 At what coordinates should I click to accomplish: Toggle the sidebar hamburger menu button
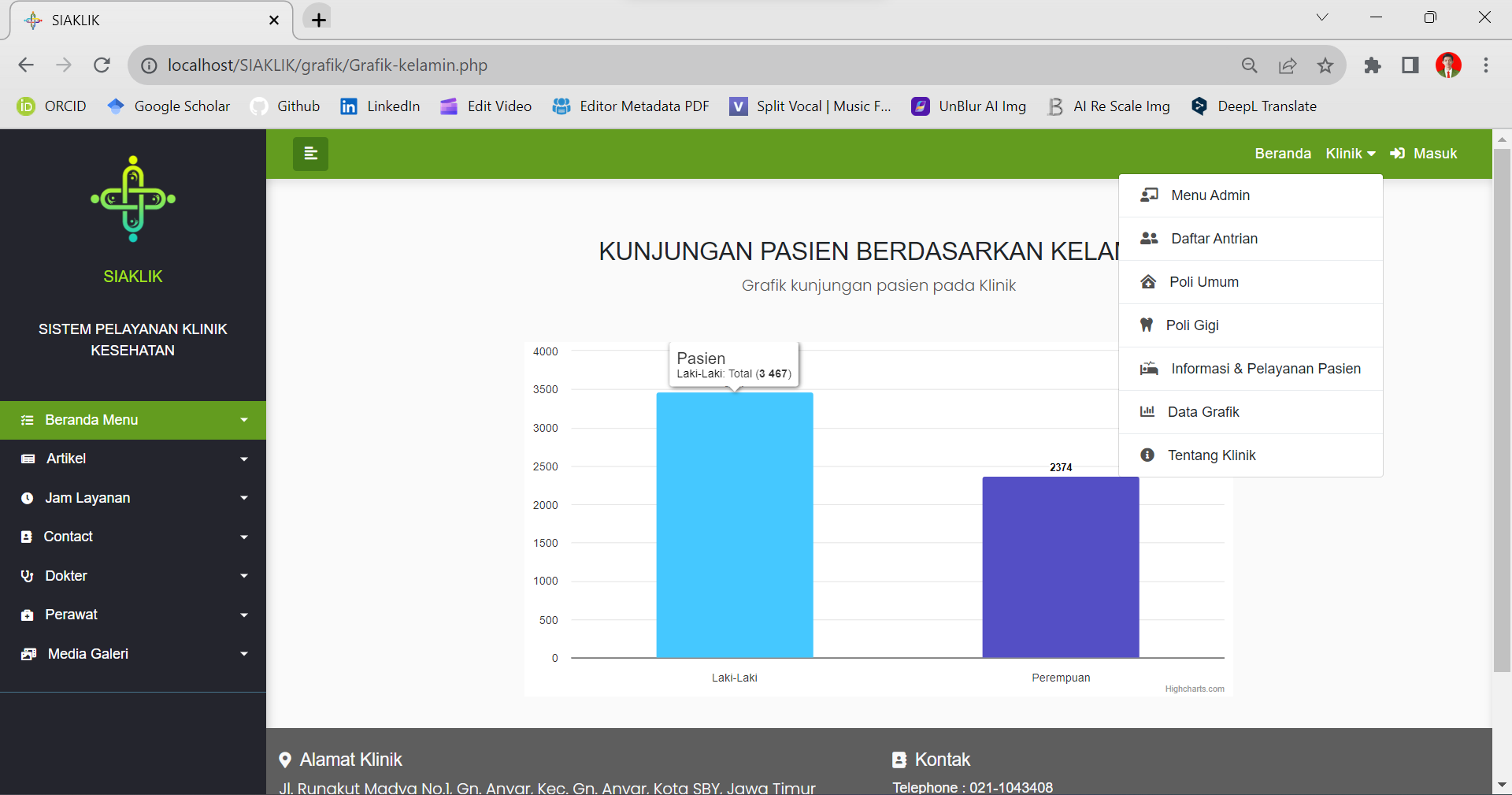coord(310,154)
